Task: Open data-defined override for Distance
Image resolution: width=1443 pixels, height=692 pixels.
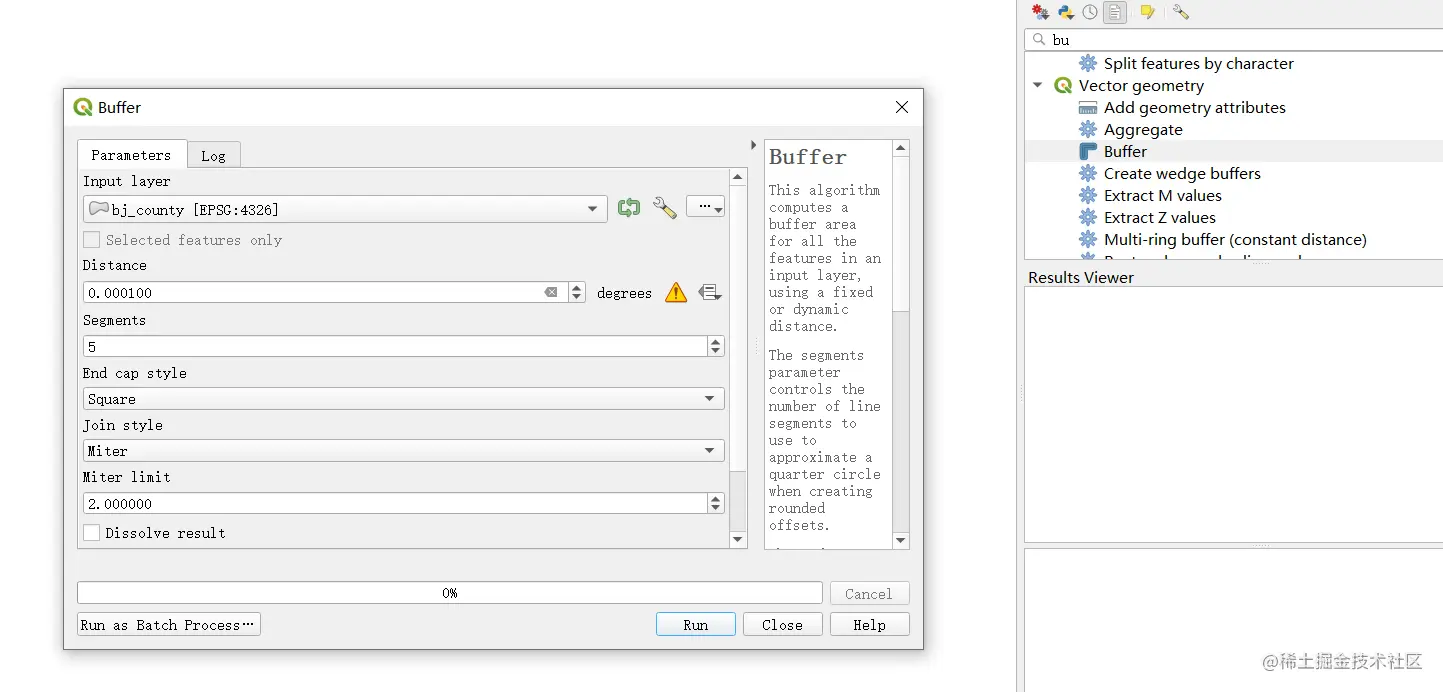Action: 710,293
